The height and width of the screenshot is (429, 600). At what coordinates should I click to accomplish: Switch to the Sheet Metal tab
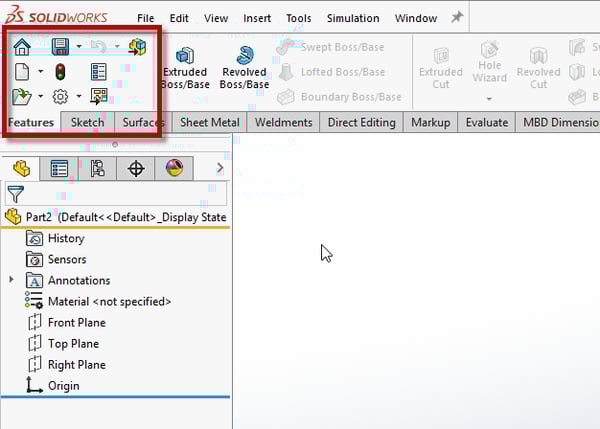210,122
